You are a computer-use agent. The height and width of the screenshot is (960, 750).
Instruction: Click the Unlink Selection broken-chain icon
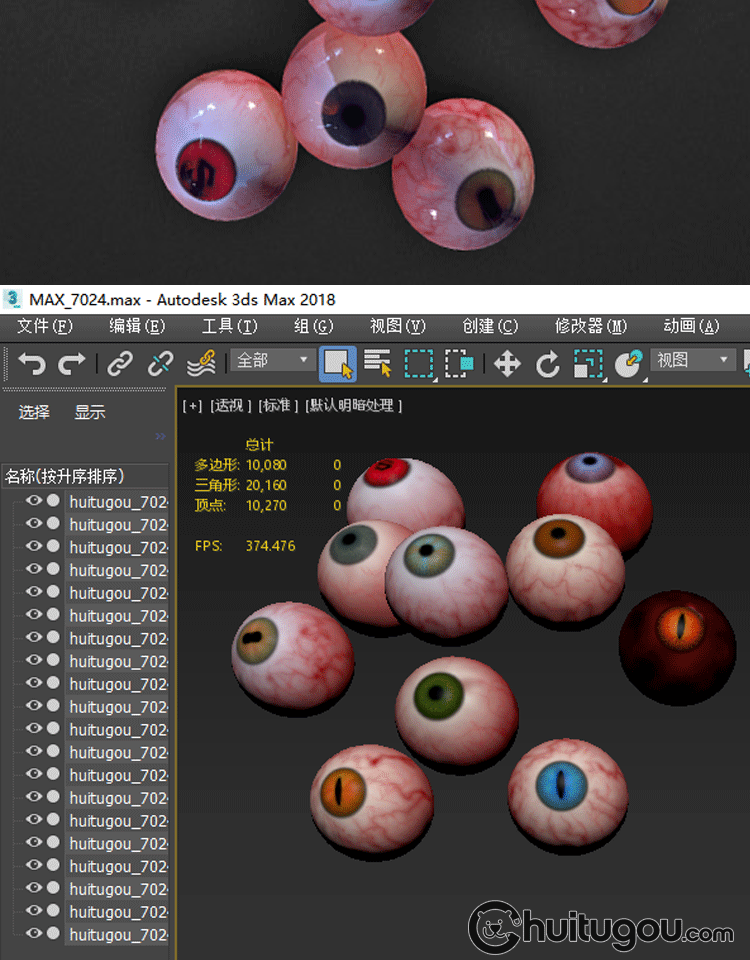point(160,363)
